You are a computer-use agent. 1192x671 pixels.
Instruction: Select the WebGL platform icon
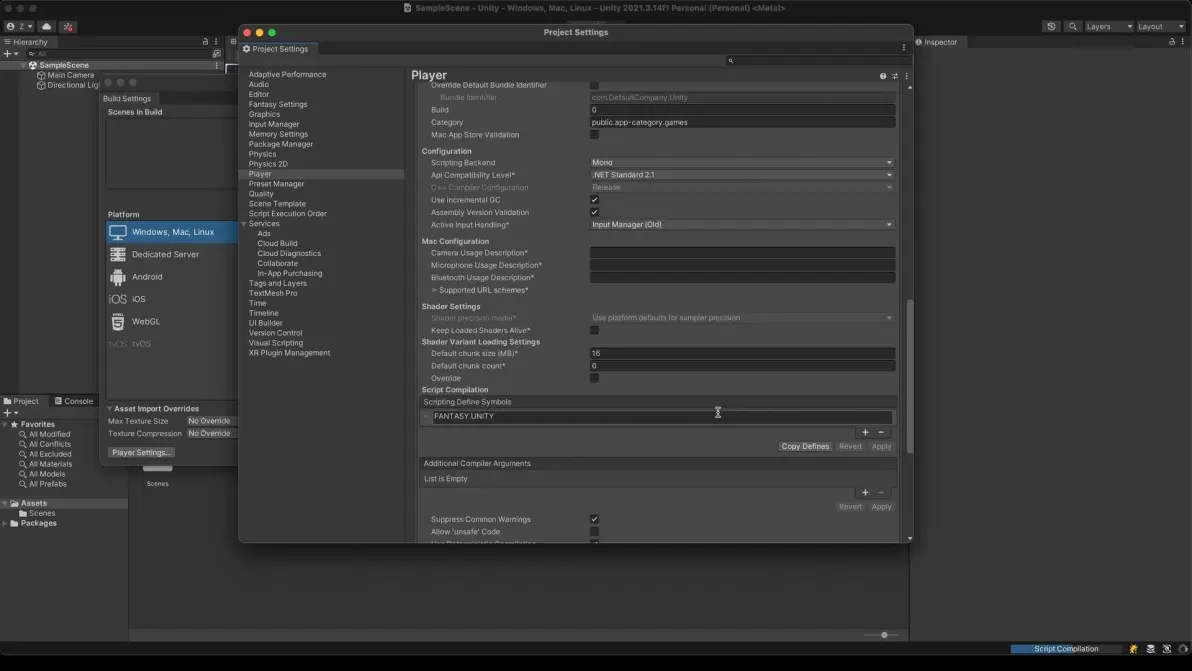click(118, 321)
